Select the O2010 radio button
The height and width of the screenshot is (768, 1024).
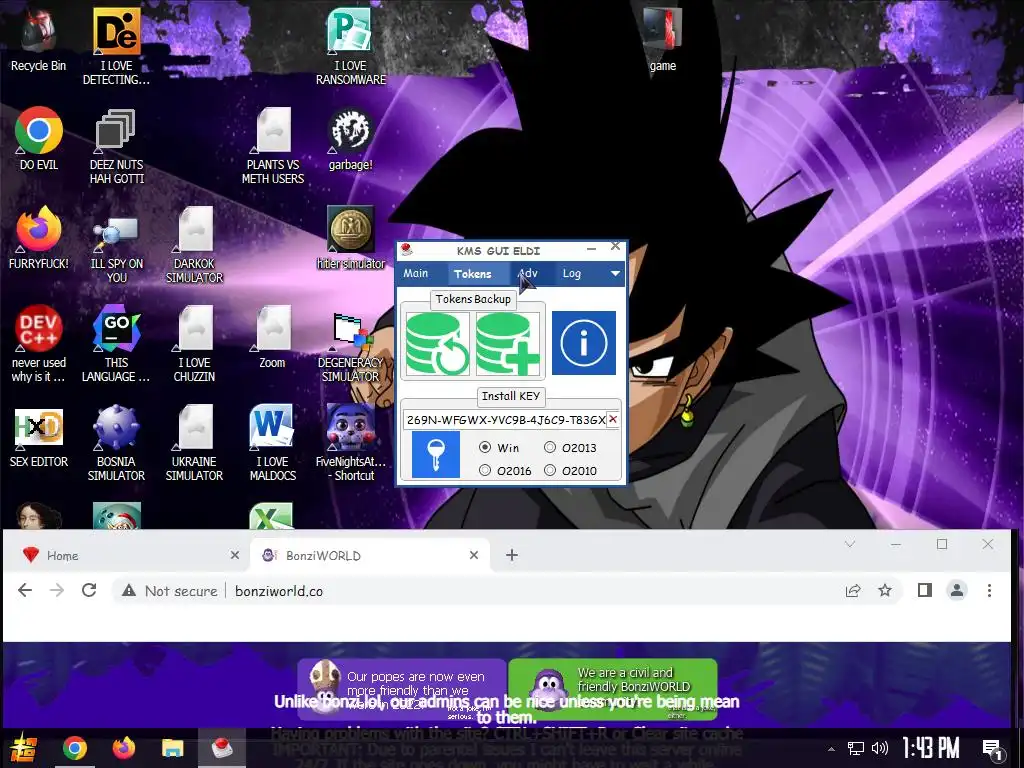pos(550,470)
